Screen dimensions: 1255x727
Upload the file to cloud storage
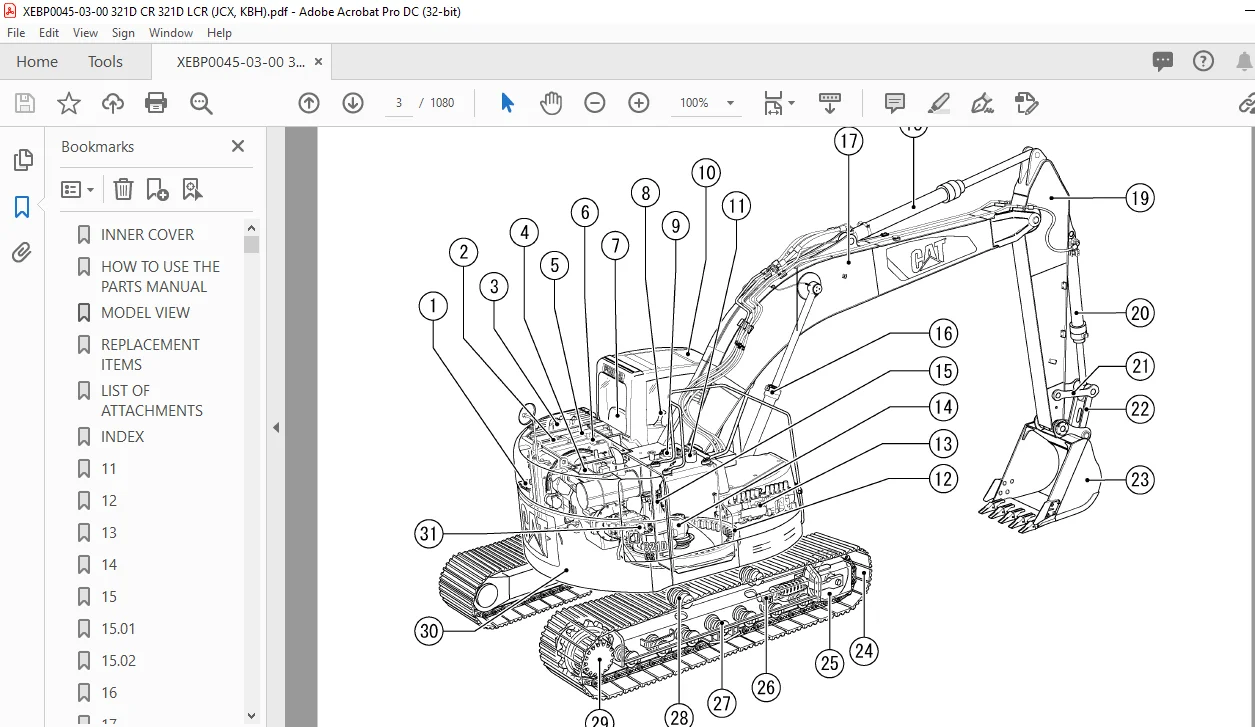tap(113, 103)
